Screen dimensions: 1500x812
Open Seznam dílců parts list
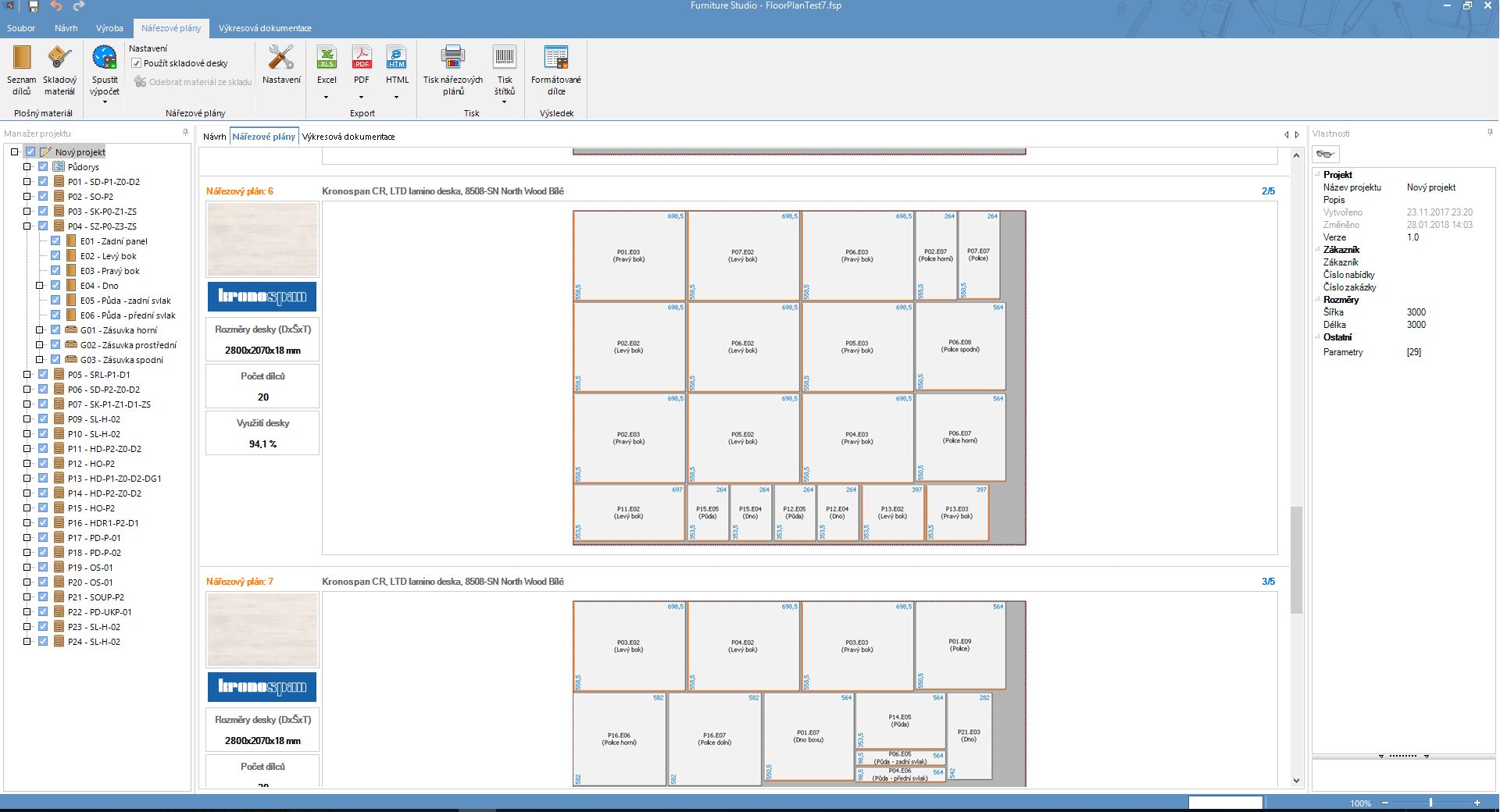coord(21,70)
